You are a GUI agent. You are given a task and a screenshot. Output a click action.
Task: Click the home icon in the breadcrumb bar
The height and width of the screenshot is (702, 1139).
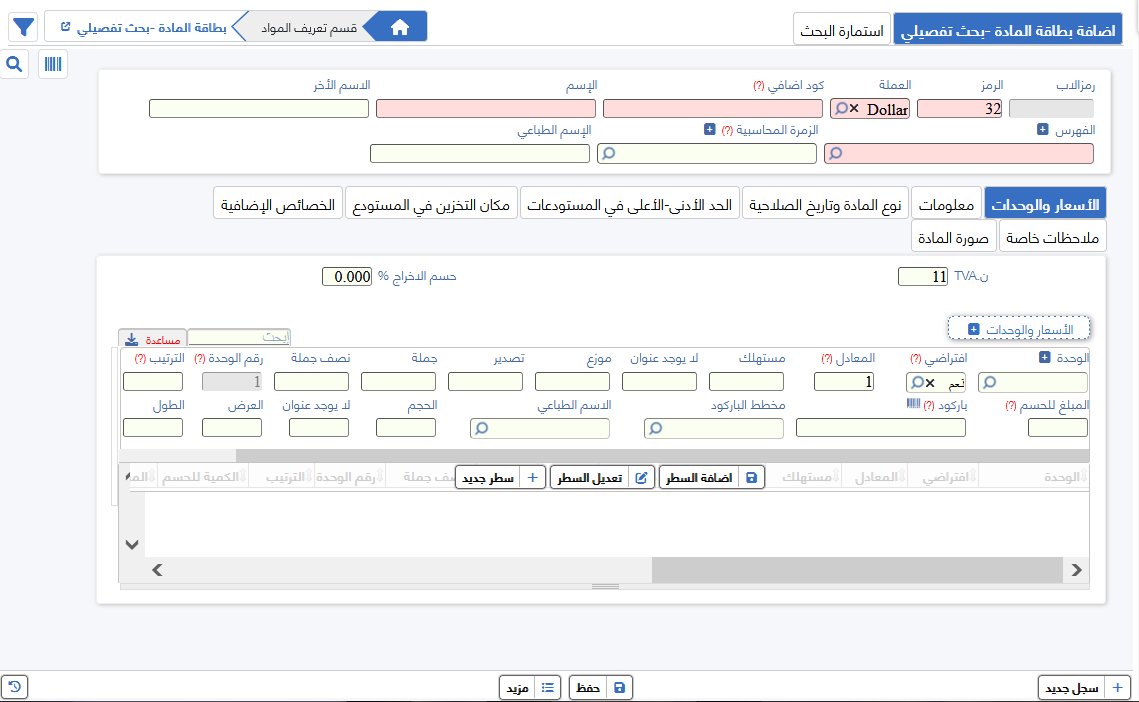coord(399,26)
